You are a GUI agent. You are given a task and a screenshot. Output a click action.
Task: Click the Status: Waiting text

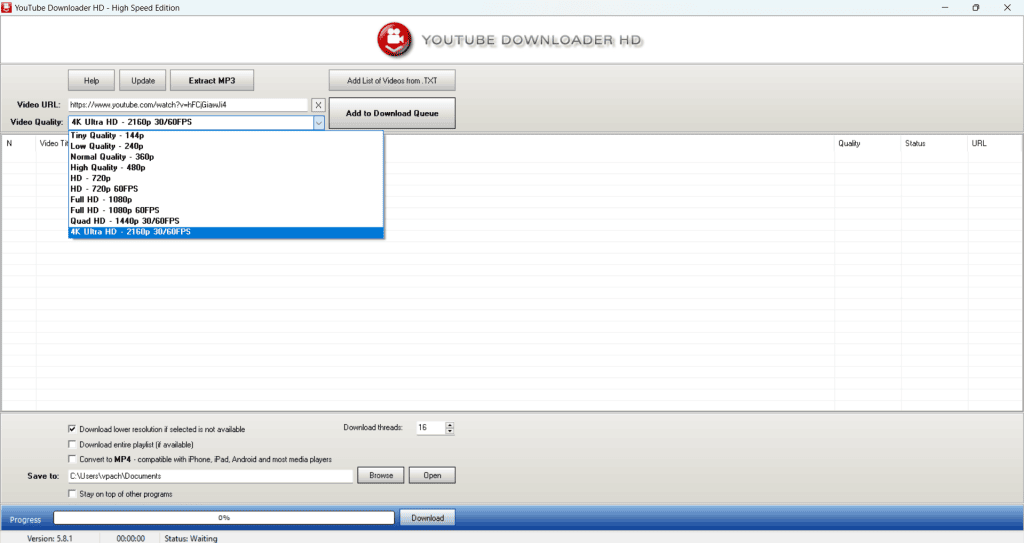191,538
